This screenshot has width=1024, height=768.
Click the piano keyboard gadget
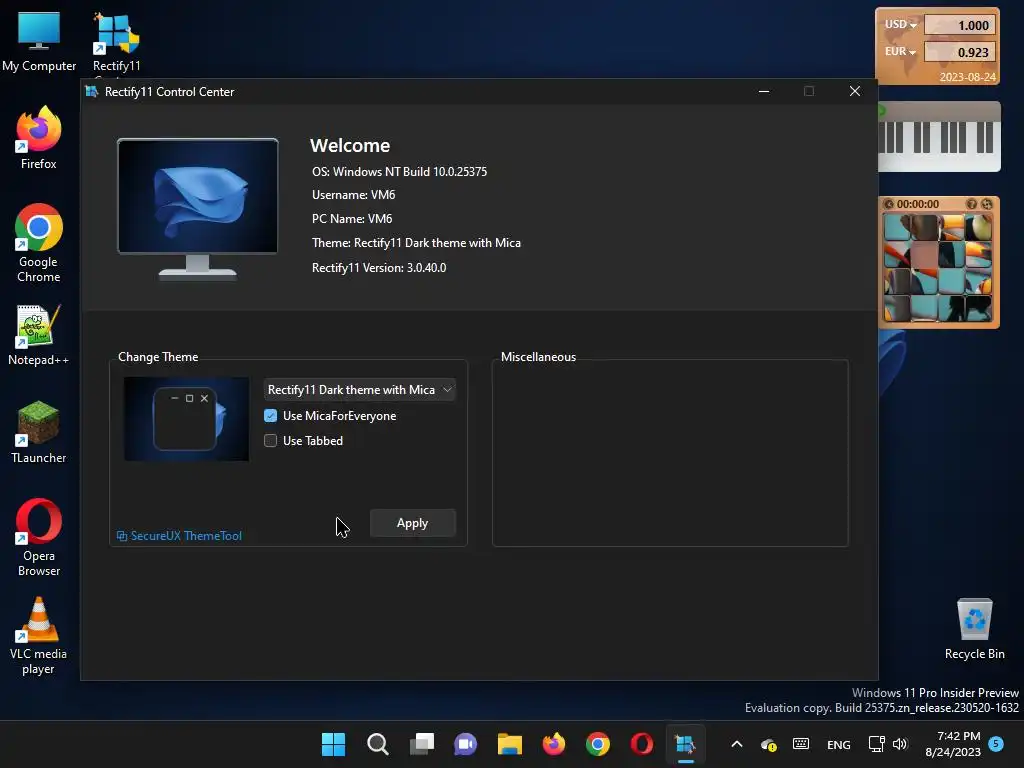(938, 136)
